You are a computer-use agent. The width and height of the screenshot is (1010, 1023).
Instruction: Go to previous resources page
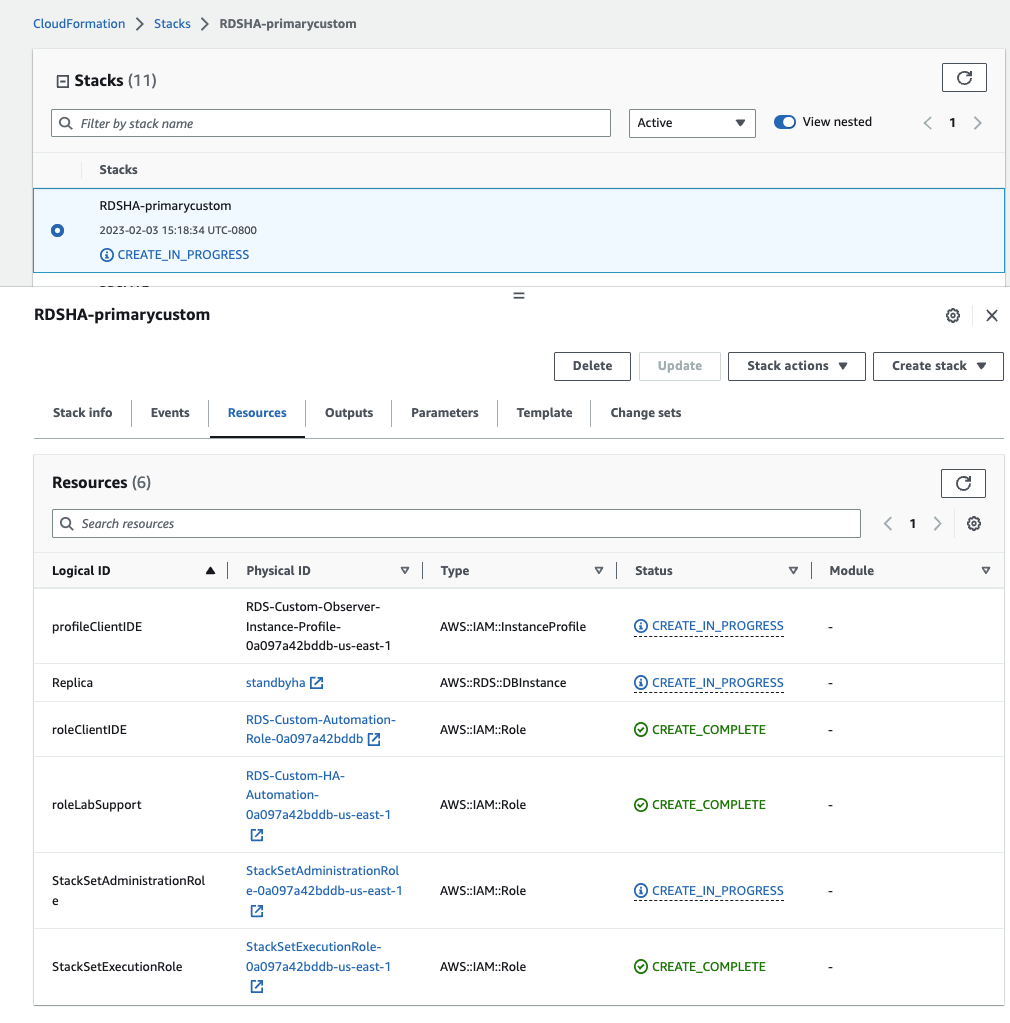pos(887,523)
